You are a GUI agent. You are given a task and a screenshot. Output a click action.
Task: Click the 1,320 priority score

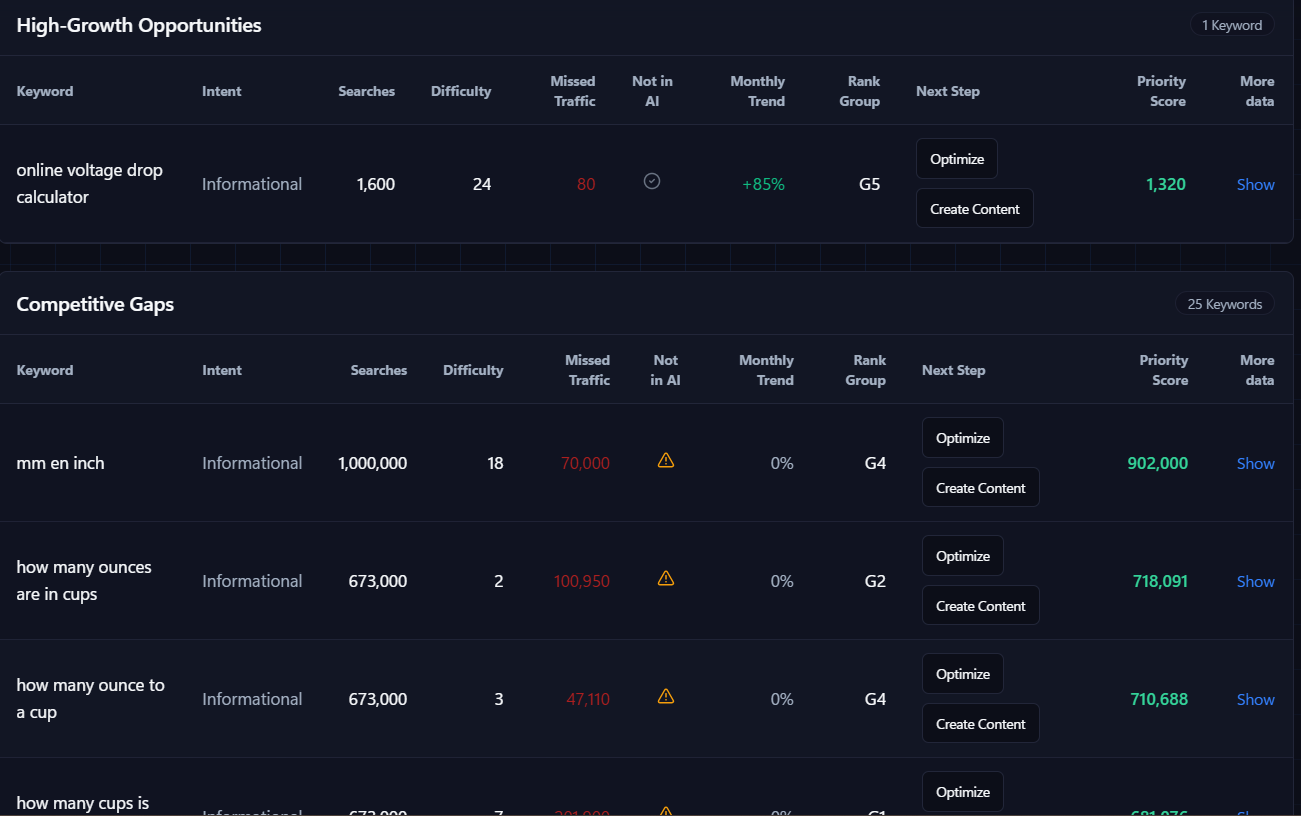point(1166,184)
